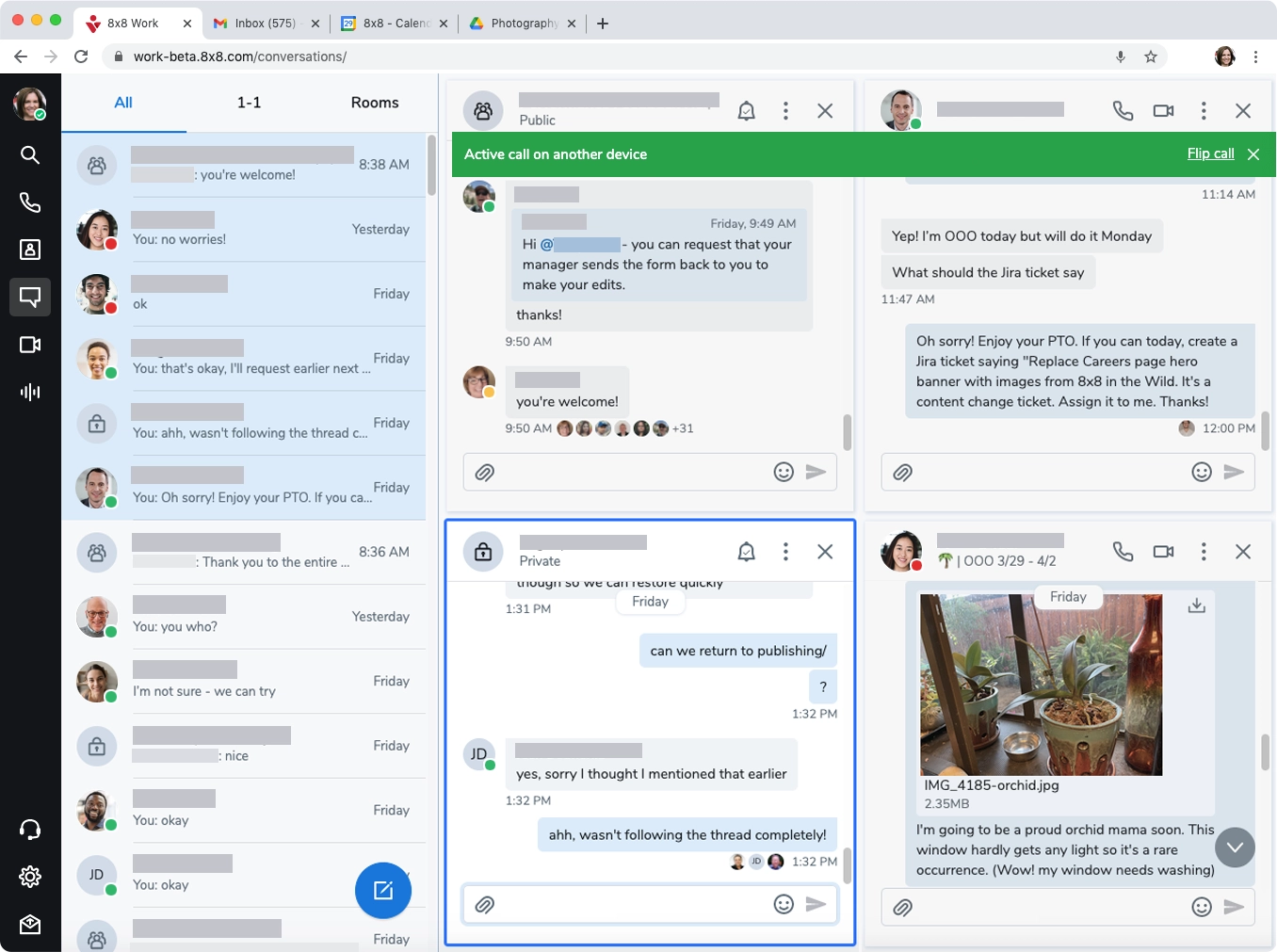Open conversation "You: no worries!"
This screenshot has width=1277, height=952.
[x=243, y=230]
